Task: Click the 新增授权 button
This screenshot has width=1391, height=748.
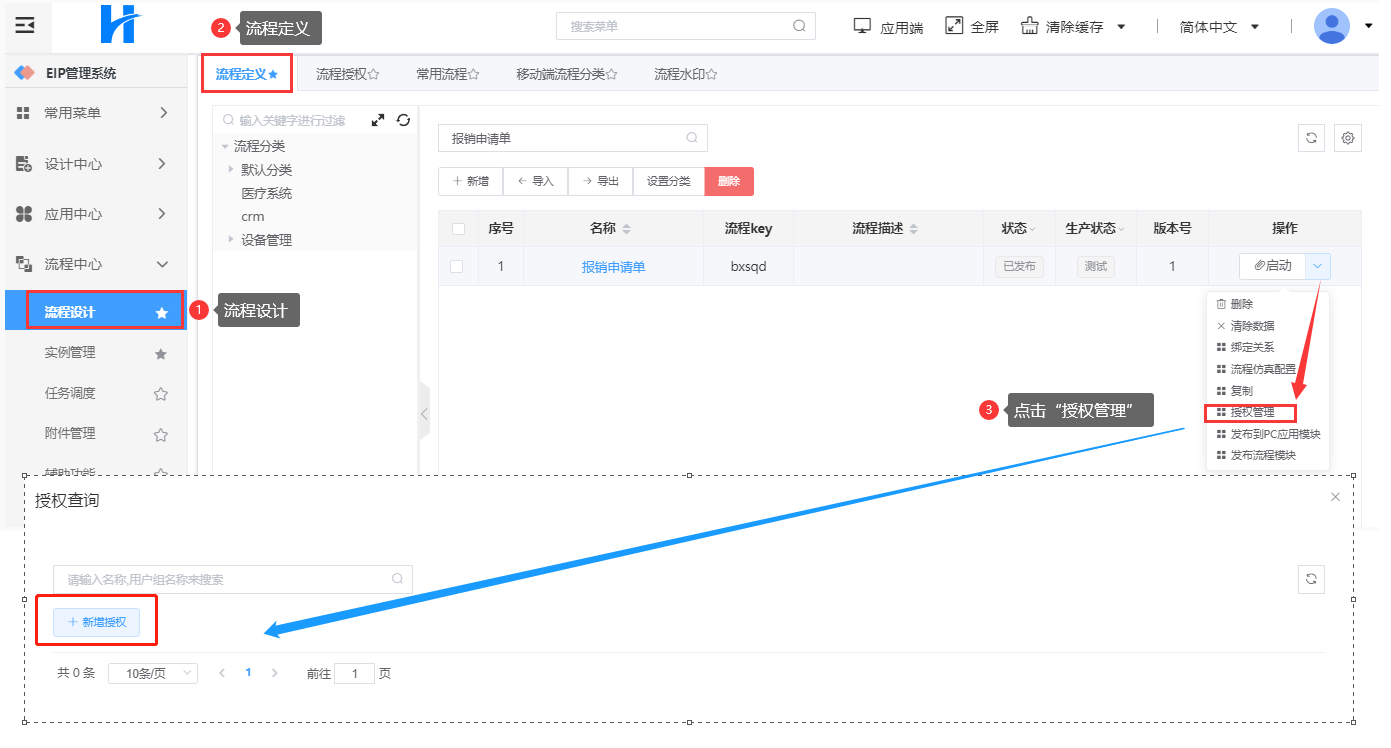Action: coord(96,622)
